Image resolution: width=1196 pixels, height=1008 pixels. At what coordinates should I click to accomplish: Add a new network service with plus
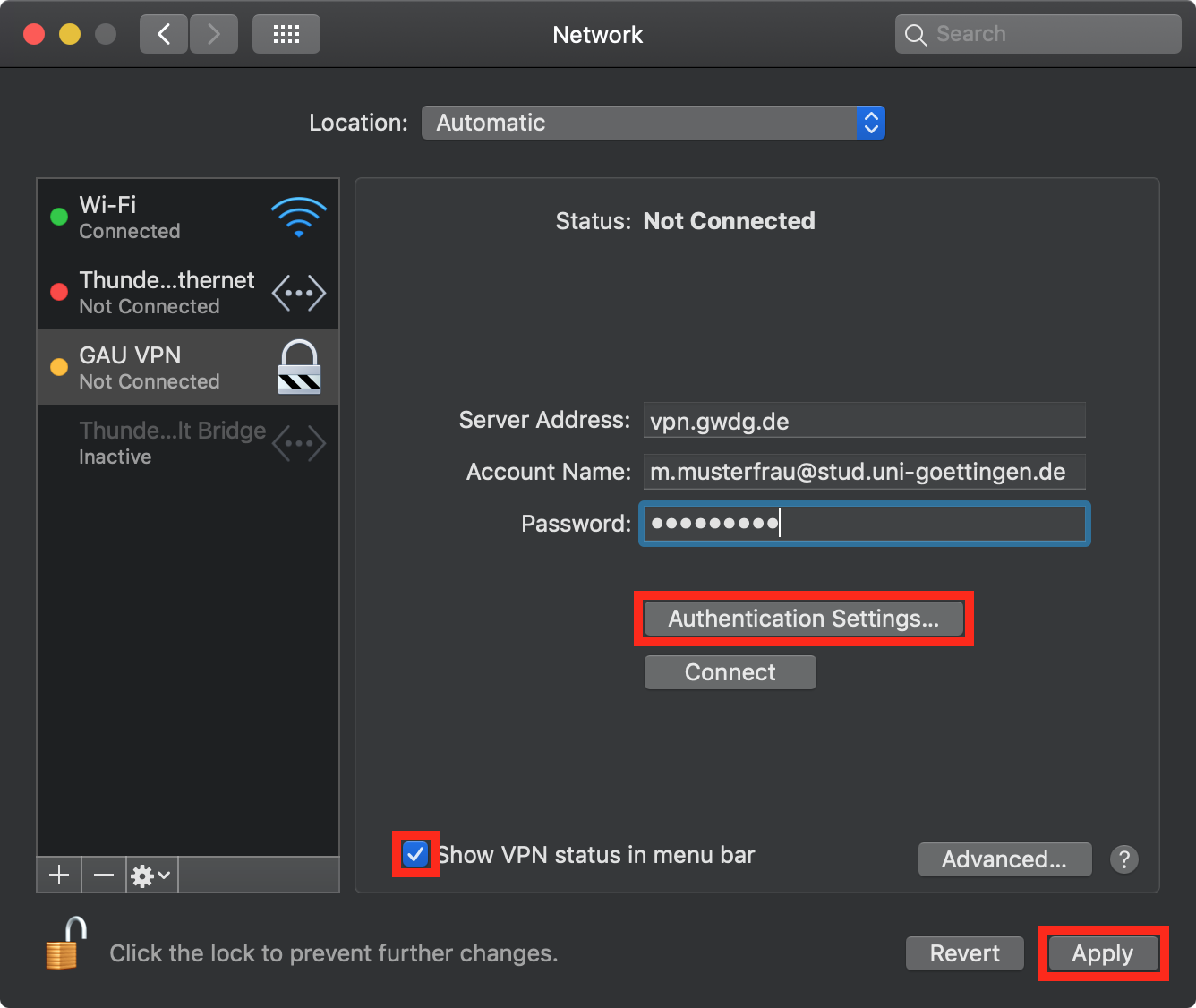[59, 875]
